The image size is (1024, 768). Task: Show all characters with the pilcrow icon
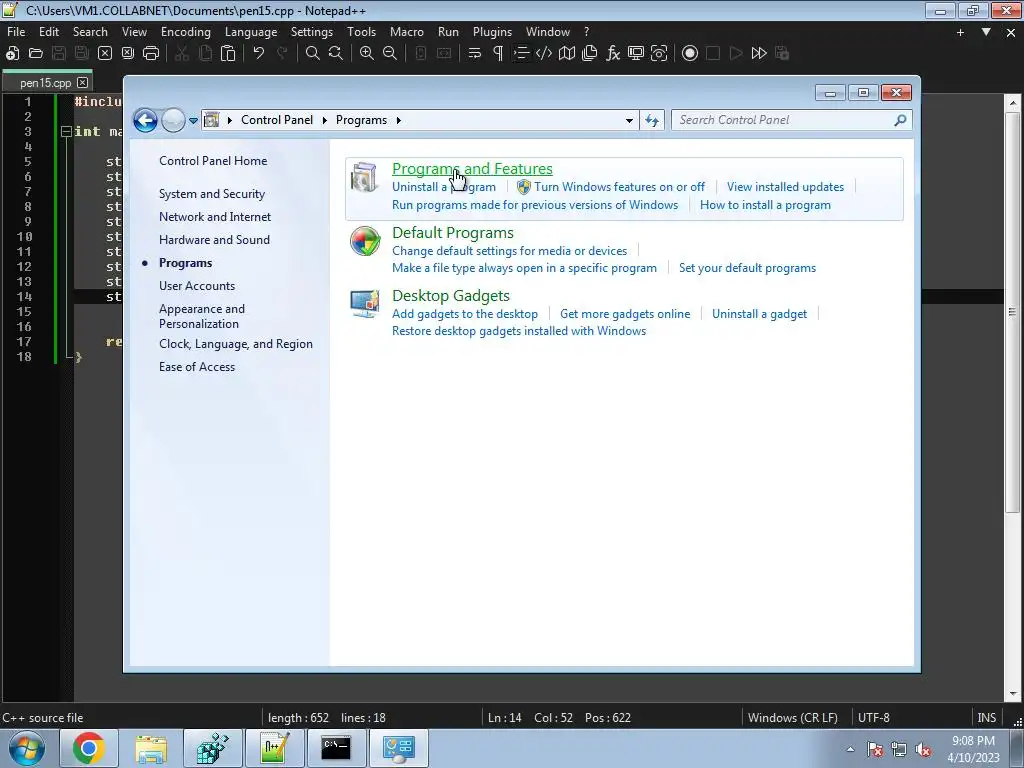click(498, 54)
